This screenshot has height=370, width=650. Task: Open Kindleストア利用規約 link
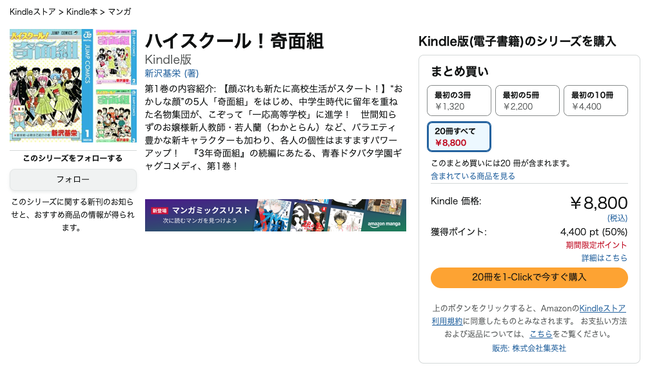tap(529, 315)
